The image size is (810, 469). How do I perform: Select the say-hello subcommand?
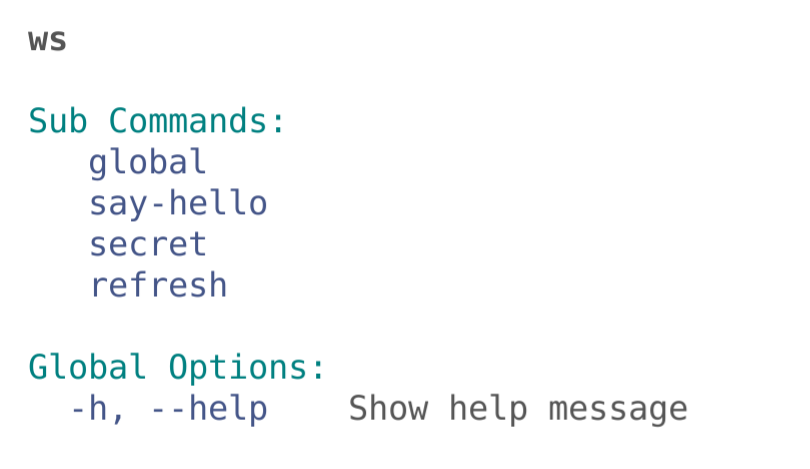pos(178,204)
